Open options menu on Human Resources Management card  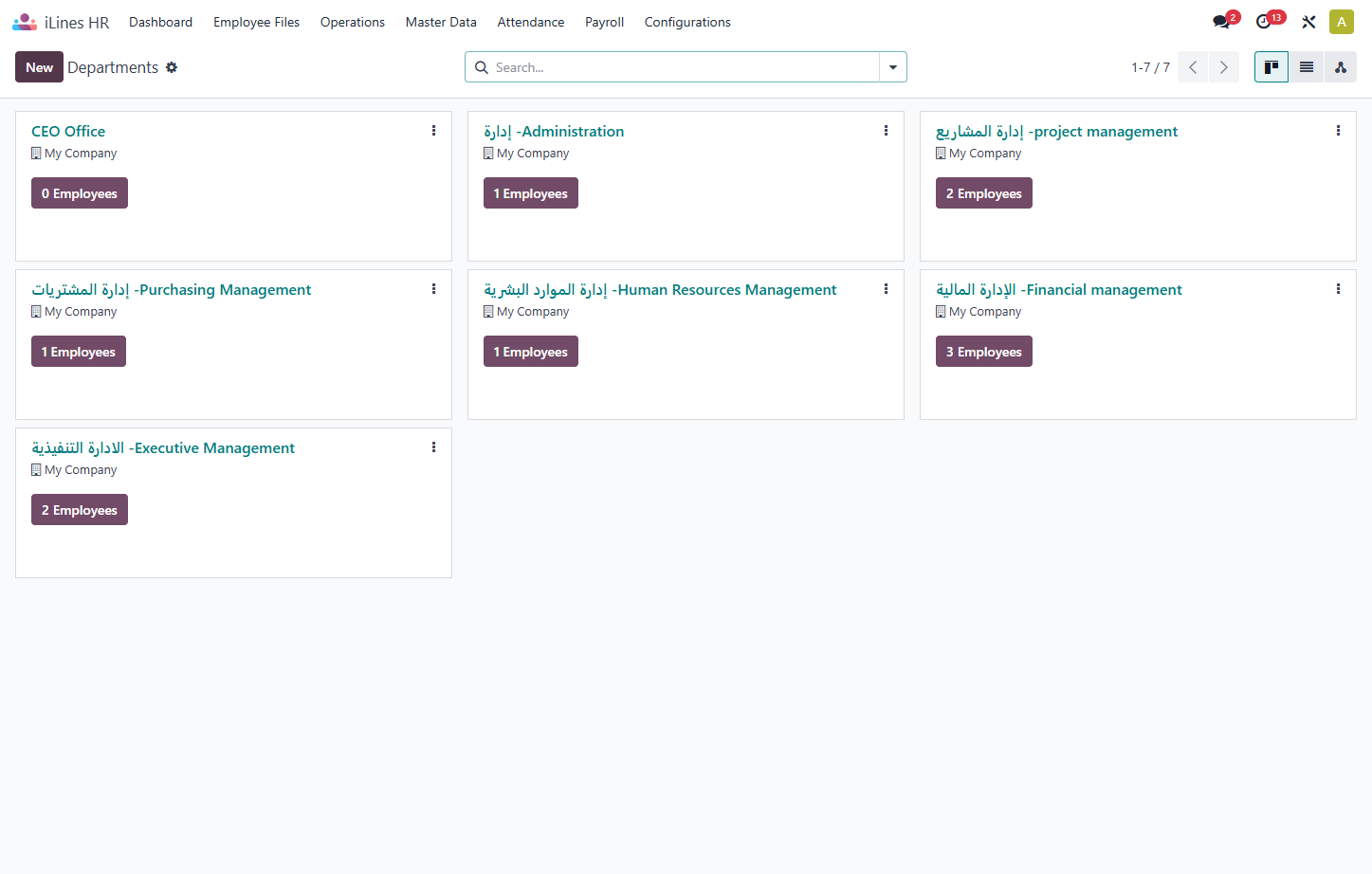pyautogui.click(x=887, y=289)
